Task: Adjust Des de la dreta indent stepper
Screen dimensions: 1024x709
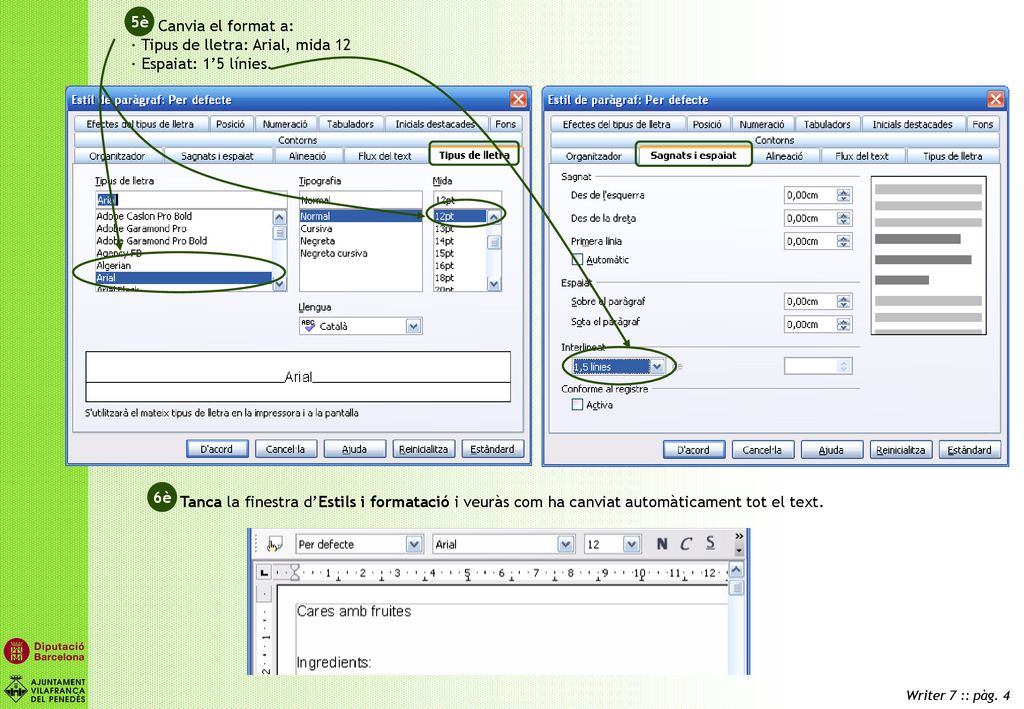Action: tap(844, 218)
